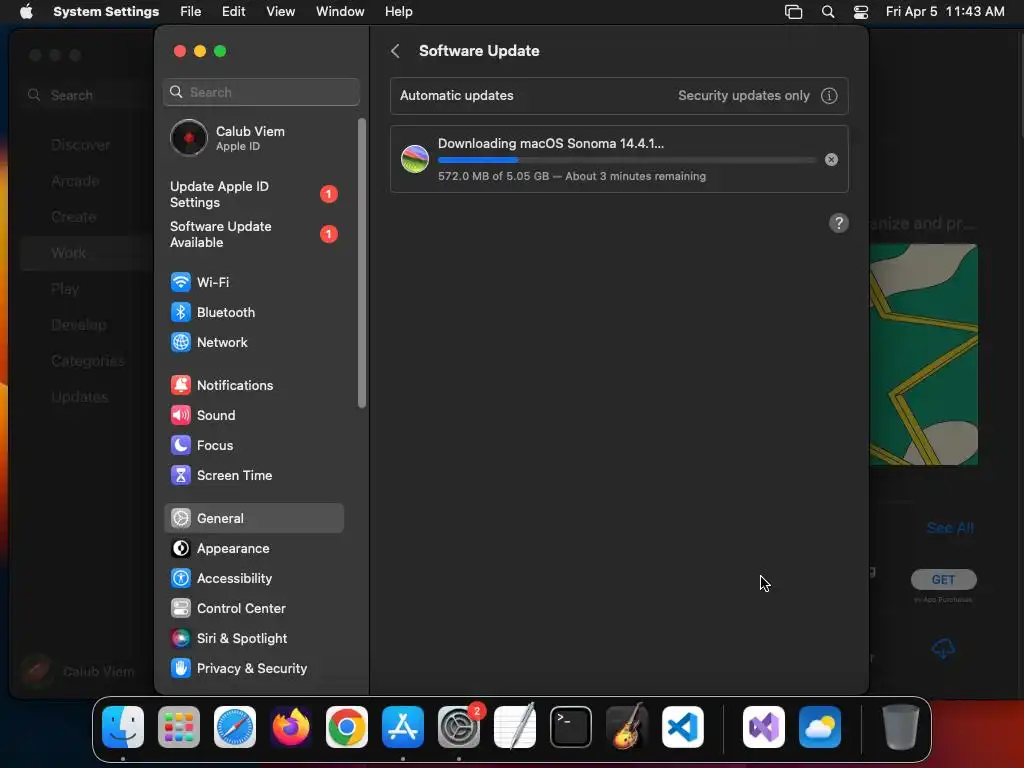This screenshot has height=768, width=1024.
Task: Open GarageBand from the Dock
Action: tap(627, 727)
